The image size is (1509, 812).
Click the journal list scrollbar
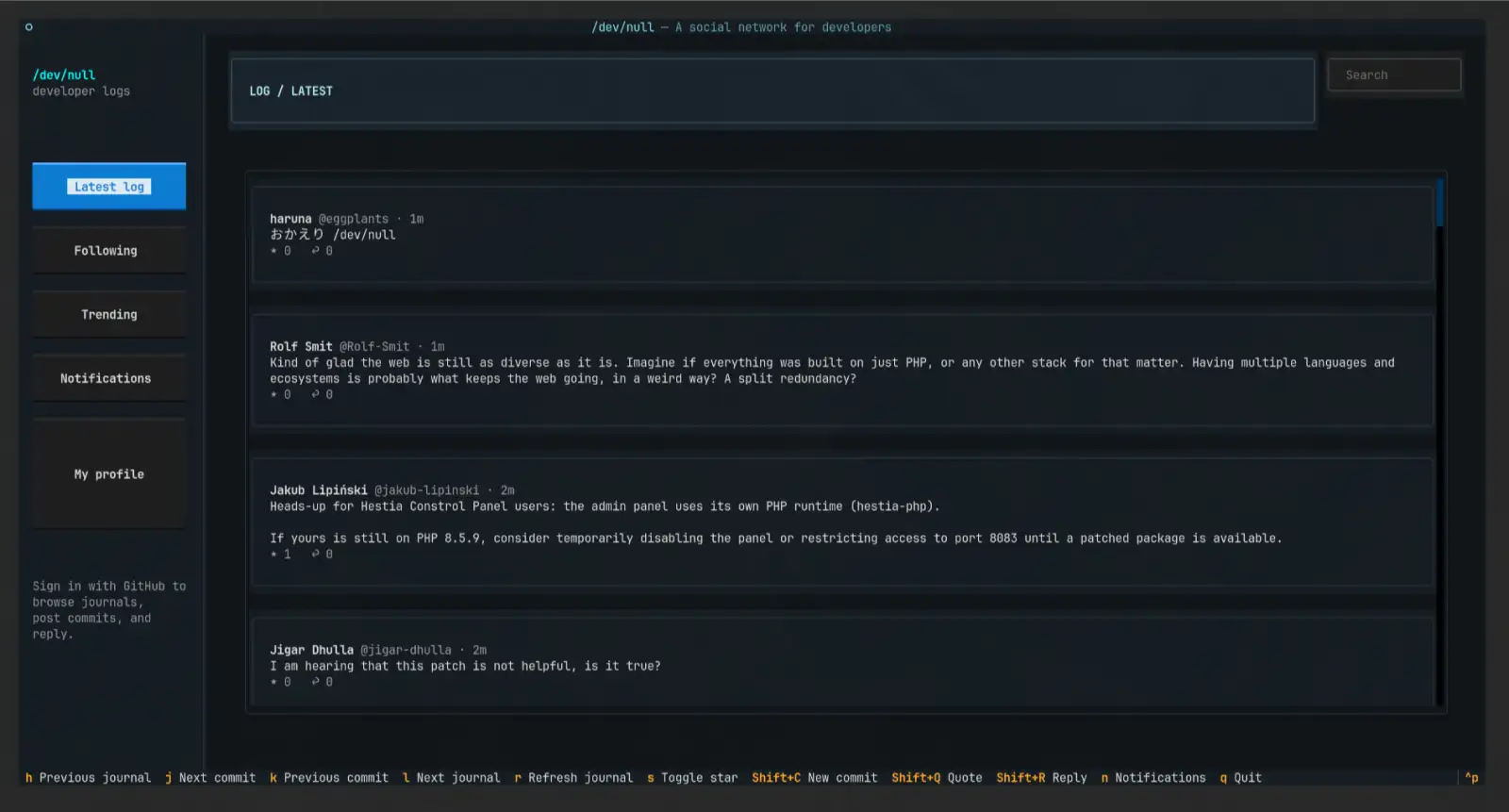pyautogui.click(x=1440, y=441)
